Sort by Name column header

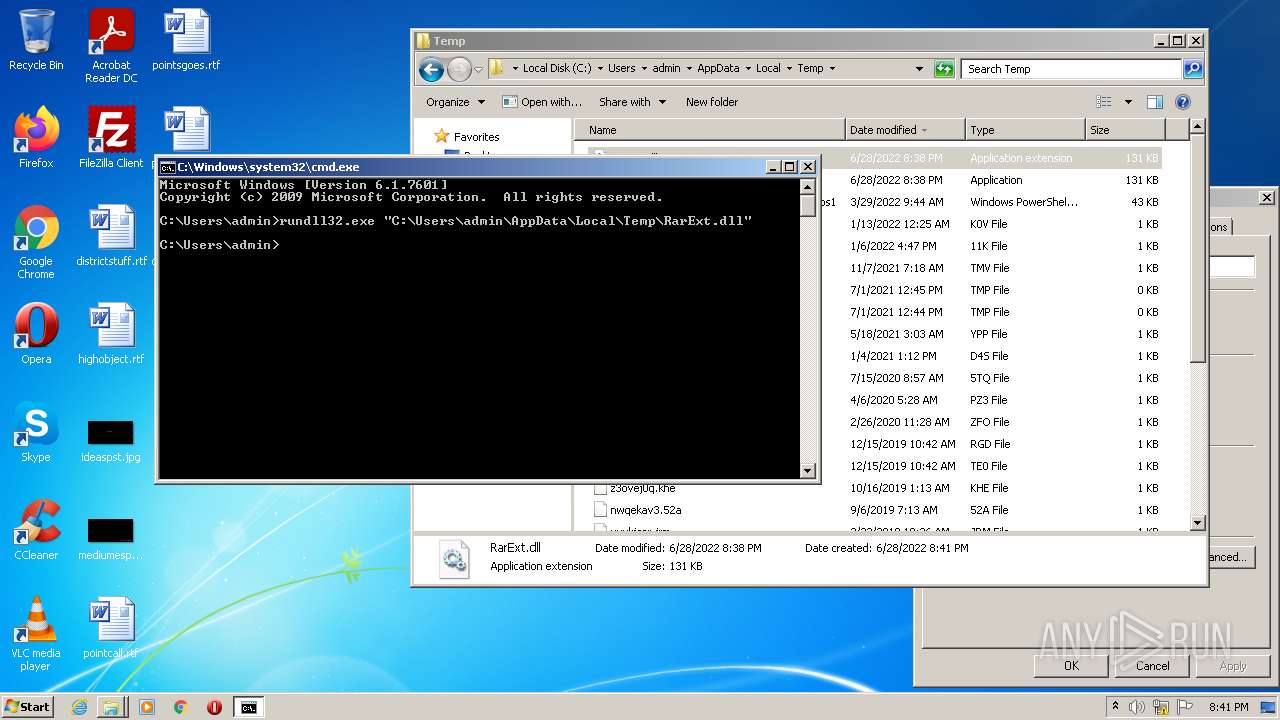pyautogui.click(x=709, y=130)
